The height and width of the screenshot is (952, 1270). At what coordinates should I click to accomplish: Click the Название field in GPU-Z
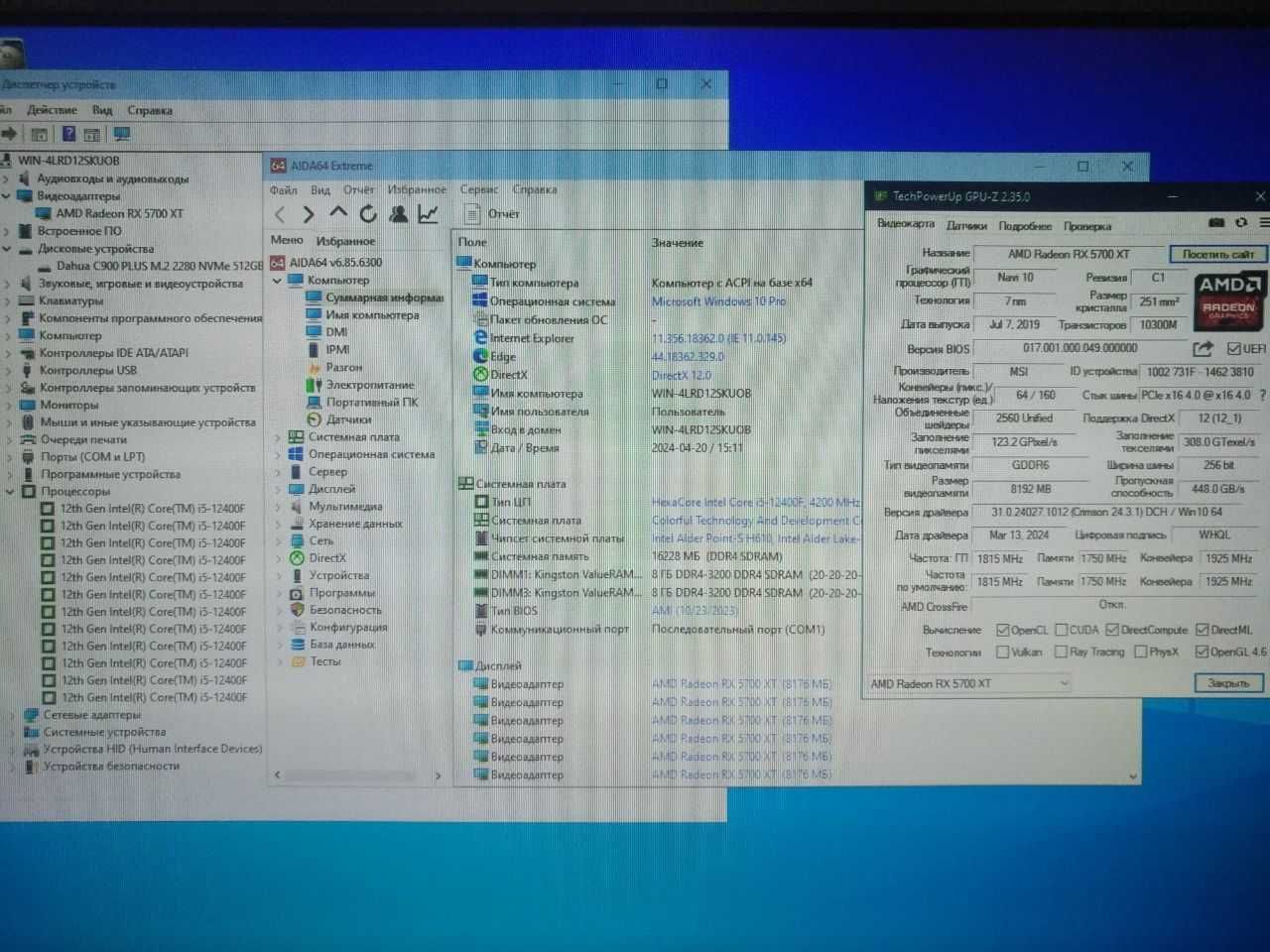click(x=1068, y=254)
